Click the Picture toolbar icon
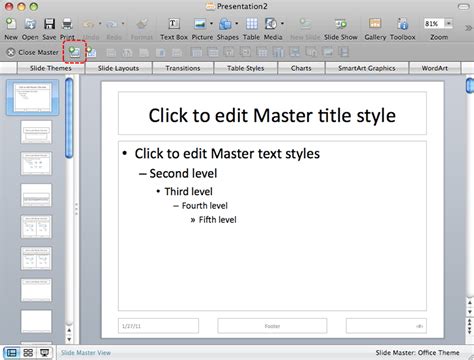The image size is (474, 360). (200, 24)
